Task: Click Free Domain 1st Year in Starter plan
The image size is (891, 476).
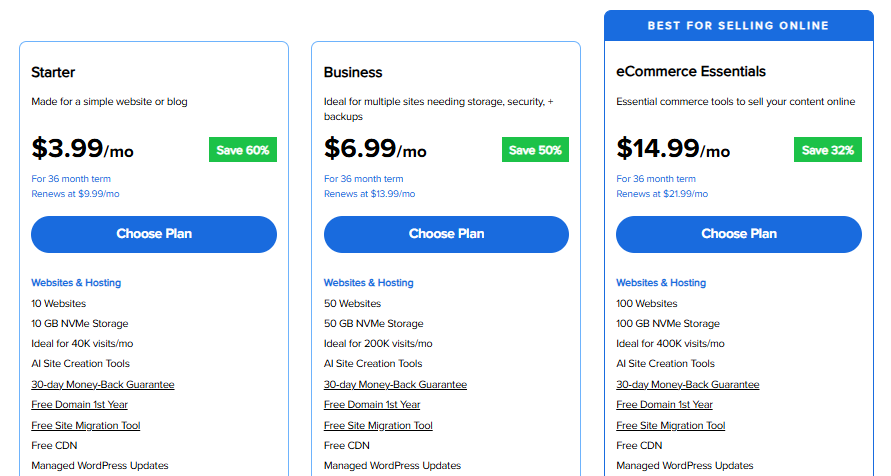Action: click(79, 405)
